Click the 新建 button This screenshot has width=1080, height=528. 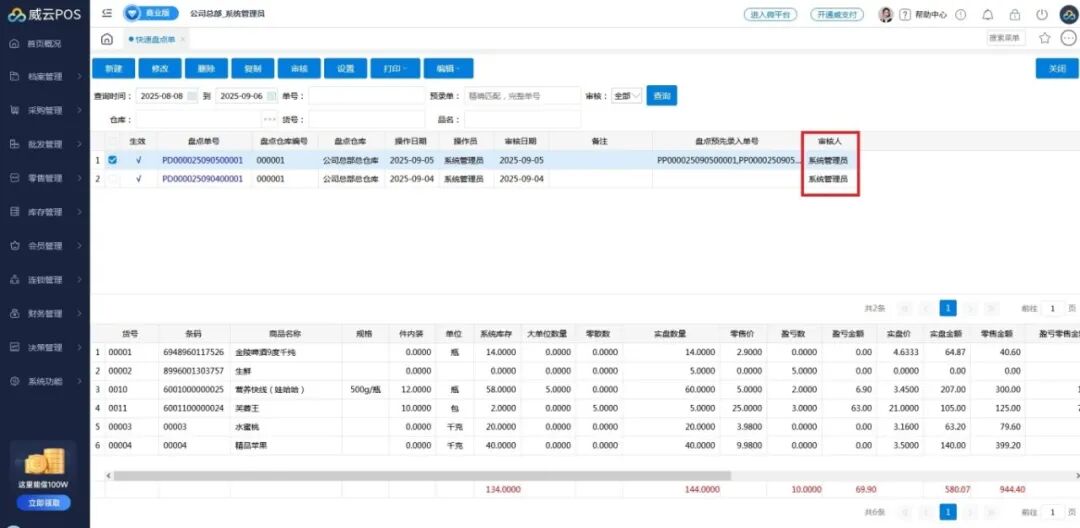tap(113, 69)
